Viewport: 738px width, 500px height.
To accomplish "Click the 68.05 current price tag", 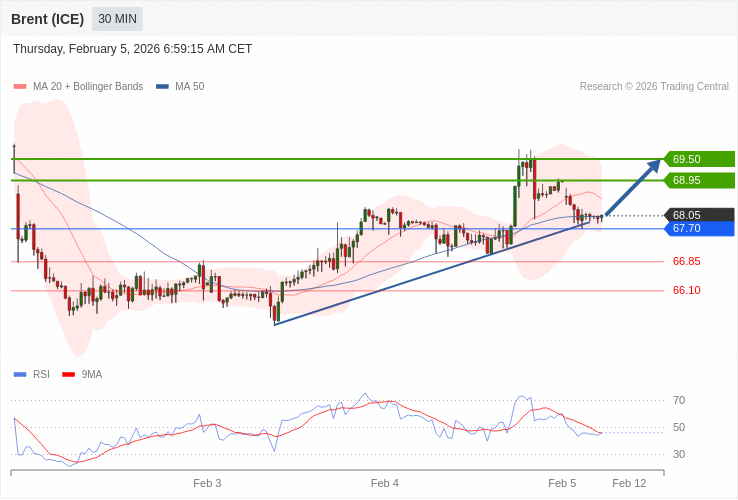I will 698,215.
